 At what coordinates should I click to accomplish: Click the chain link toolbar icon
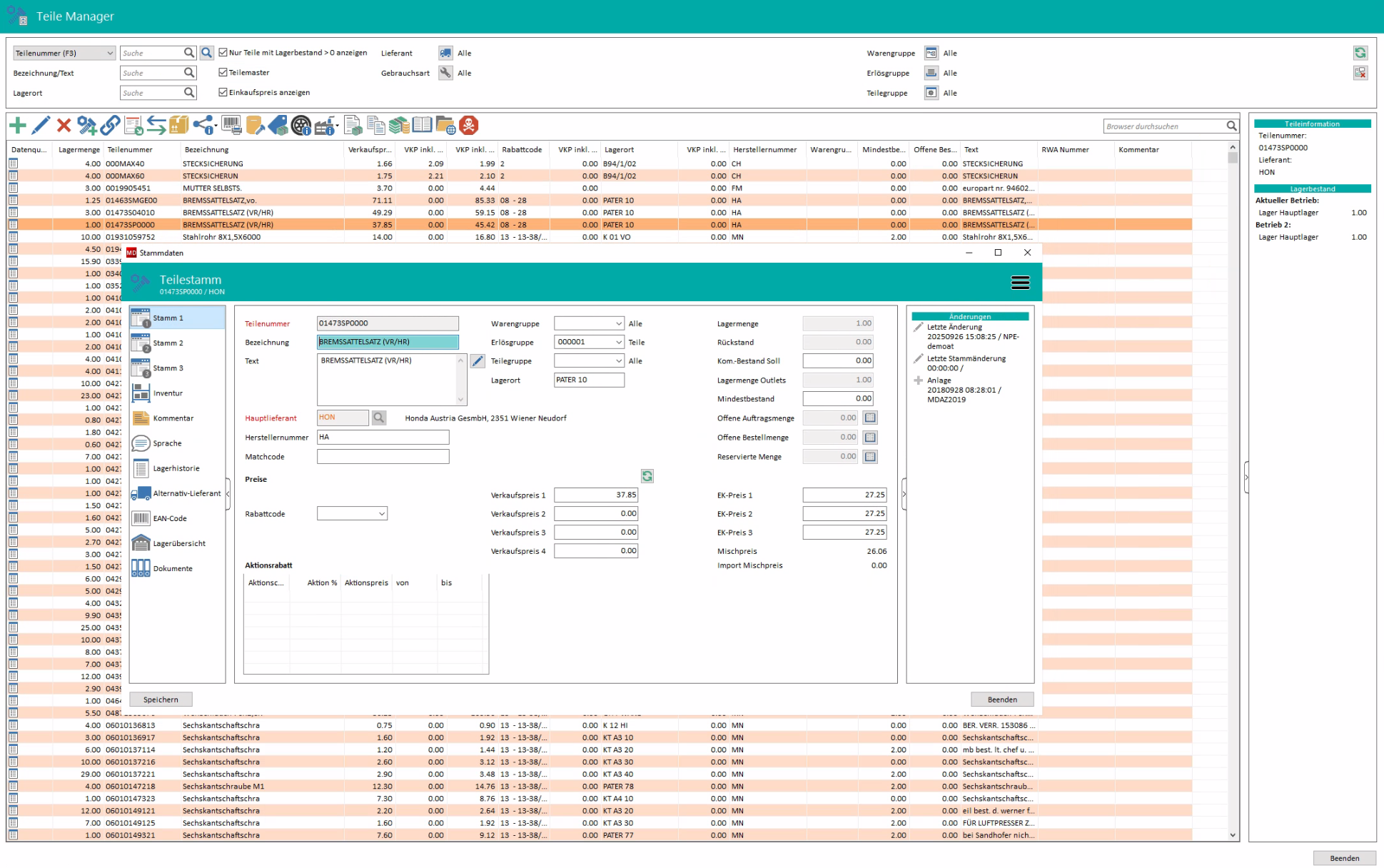pyautogui.click(x=110, y=126)
